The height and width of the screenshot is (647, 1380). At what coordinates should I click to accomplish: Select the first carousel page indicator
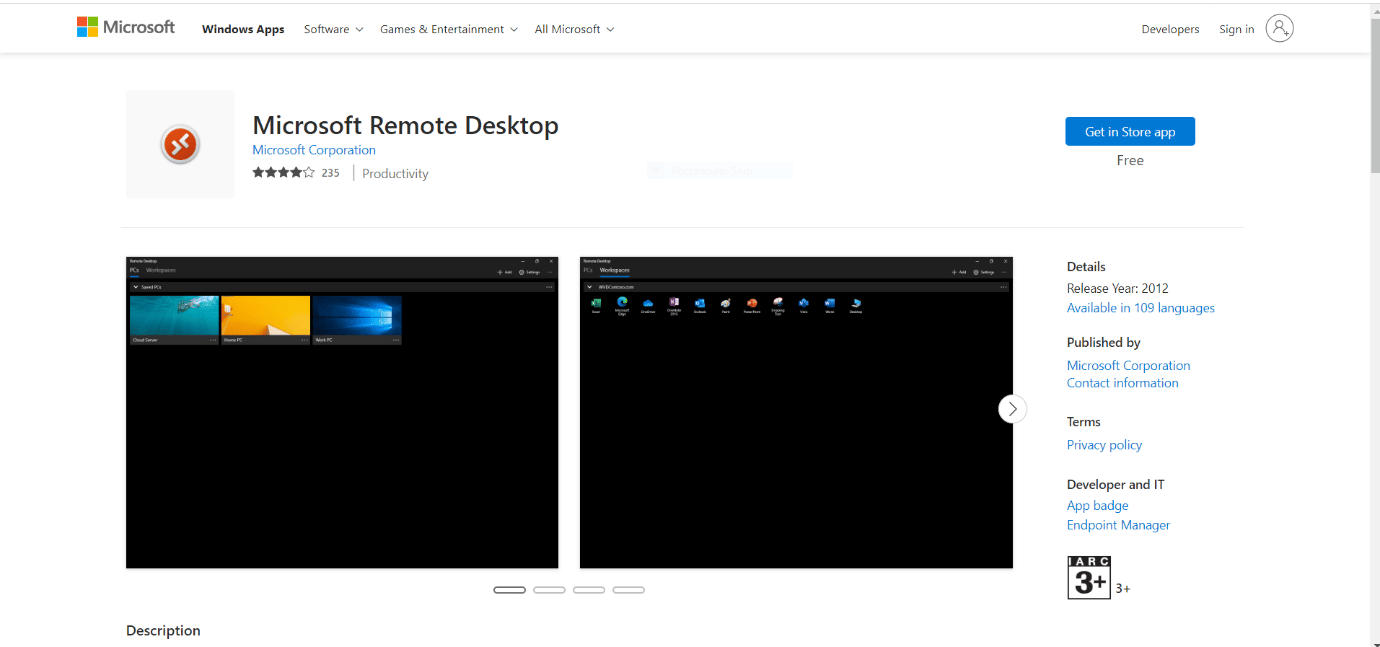[x=509, y=590]
